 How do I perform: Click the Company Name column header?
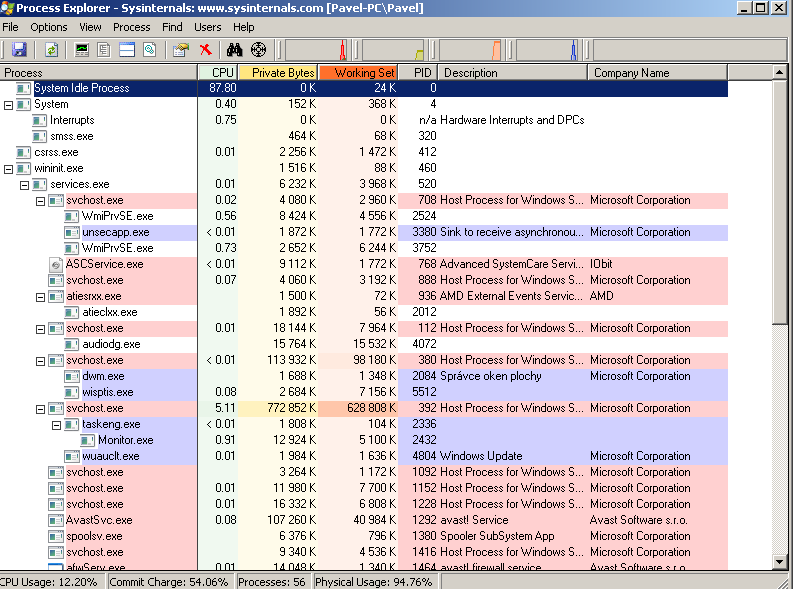[x=630, y=73]
